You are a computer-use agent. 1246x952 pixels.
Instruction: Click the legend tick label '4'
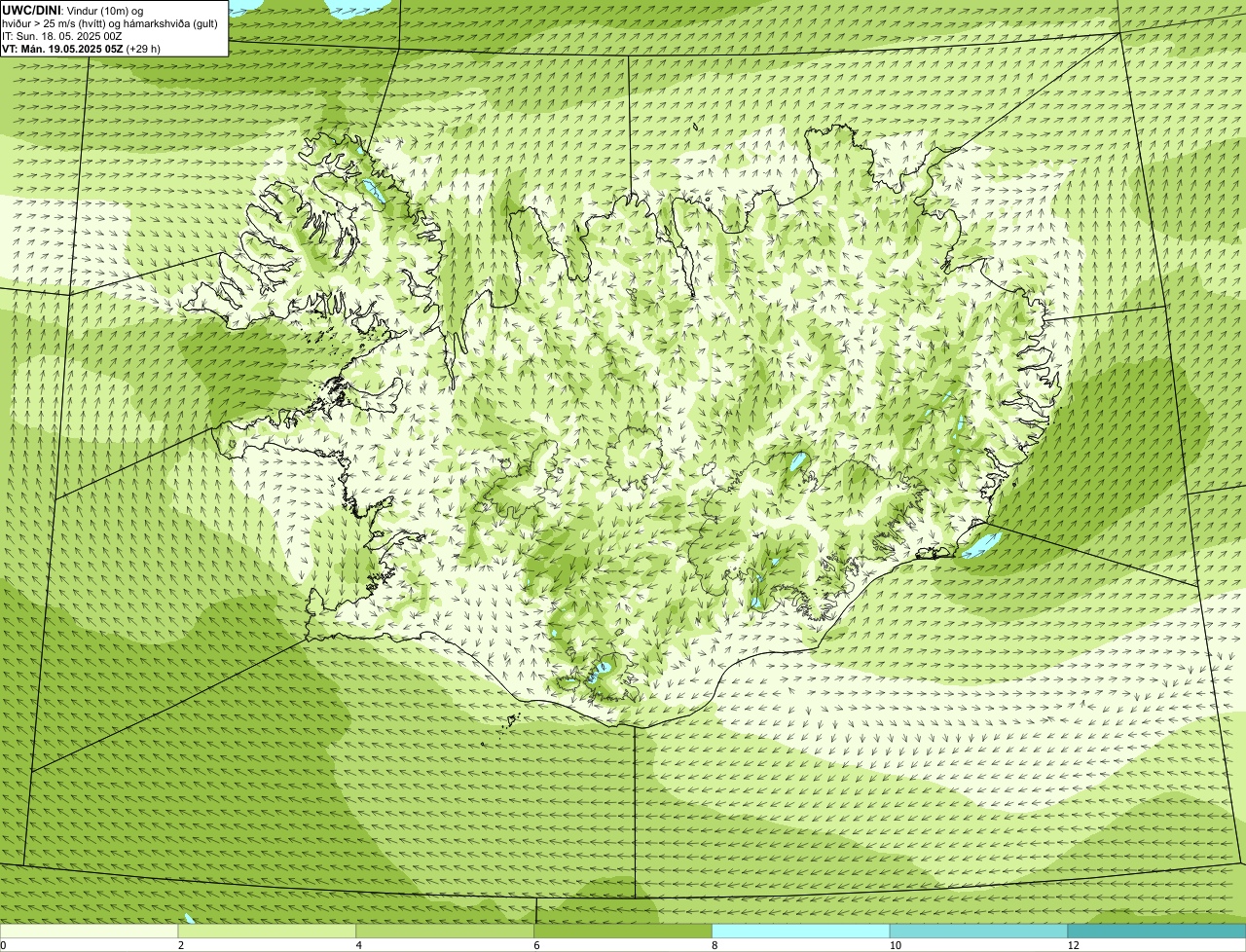pos(358,945)
